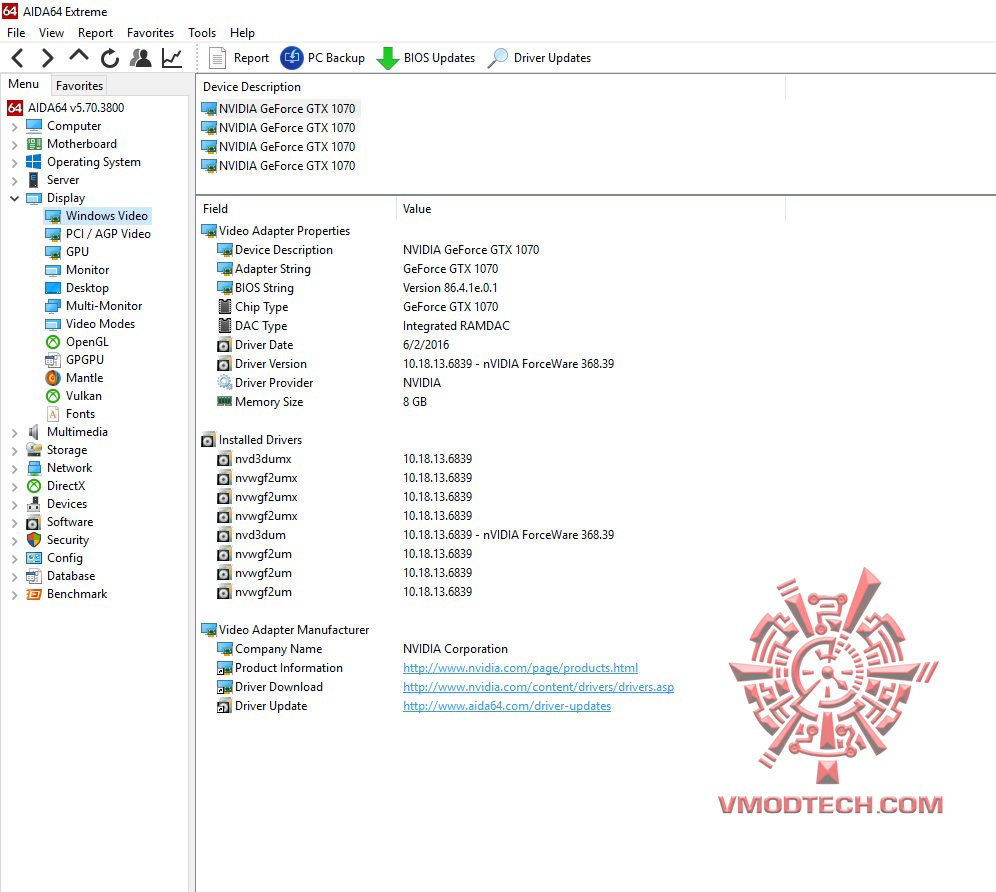Select Windows Video in the tree
Viewport: 996px width, 892px height.
click(97, 216)
